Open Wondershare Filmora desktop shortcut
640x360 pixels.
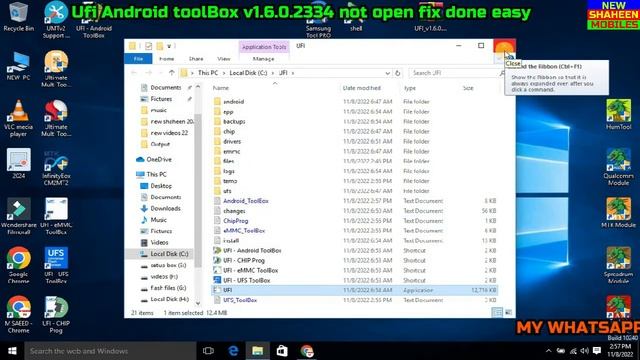[x=18, y=217]
